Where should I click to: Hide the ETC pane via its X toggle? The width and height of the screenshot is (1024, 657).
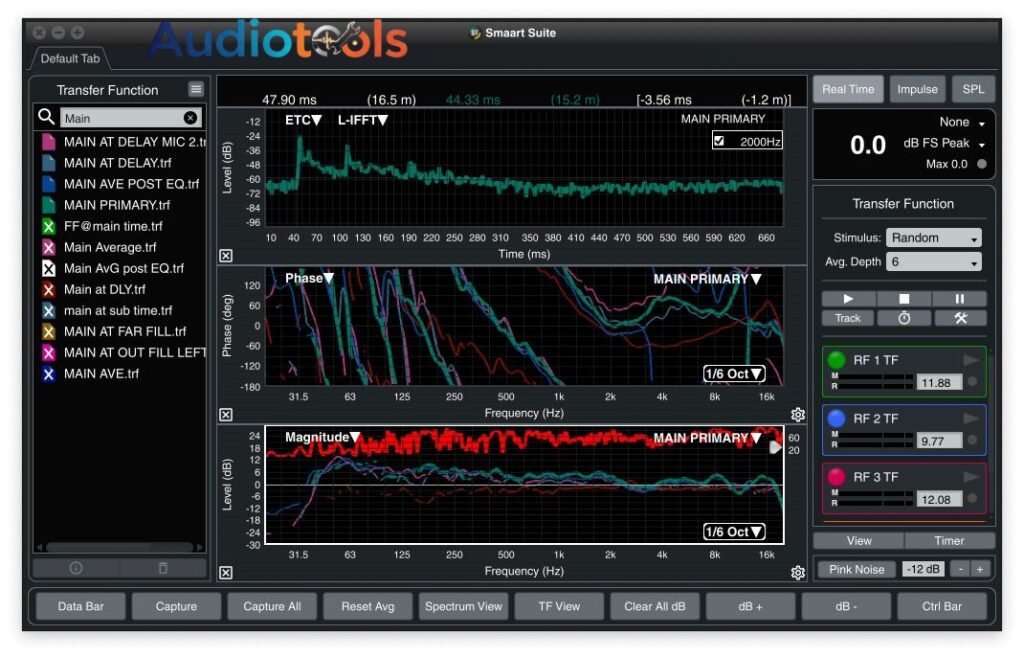(x=226, y=255)
